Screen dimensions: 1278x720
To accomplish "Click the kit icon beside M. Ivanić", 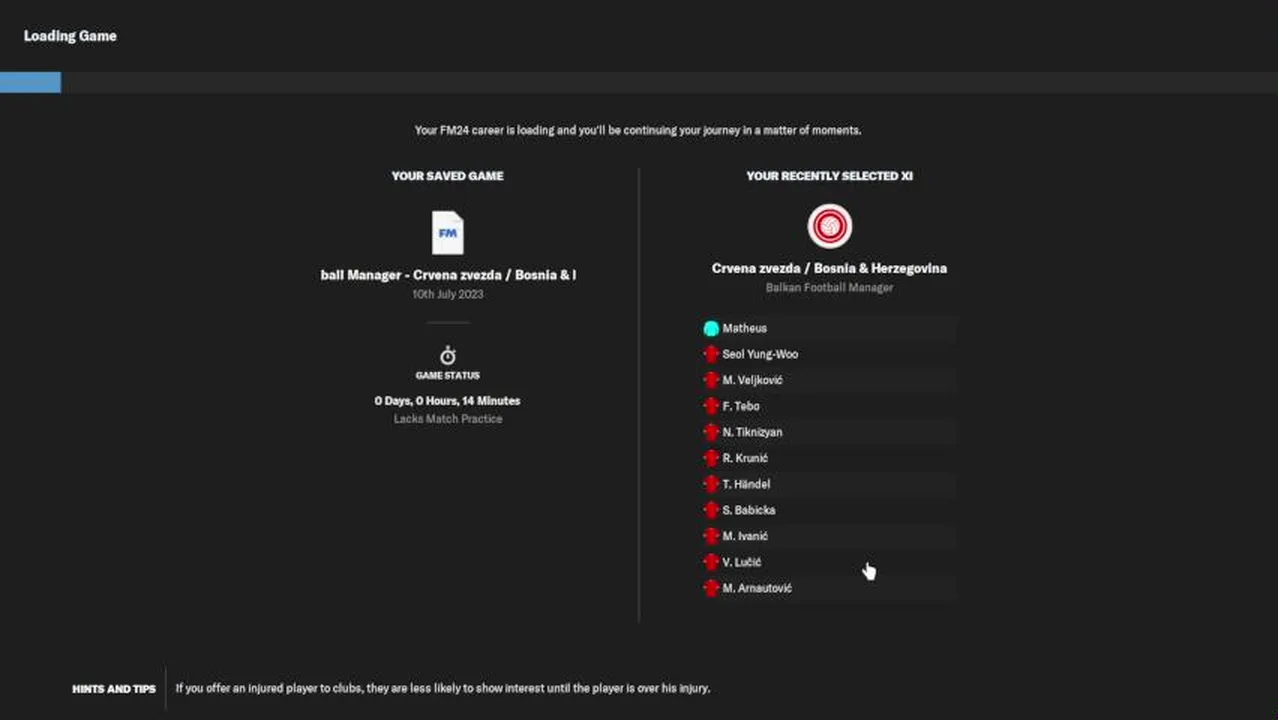I will tap(711, 536).
